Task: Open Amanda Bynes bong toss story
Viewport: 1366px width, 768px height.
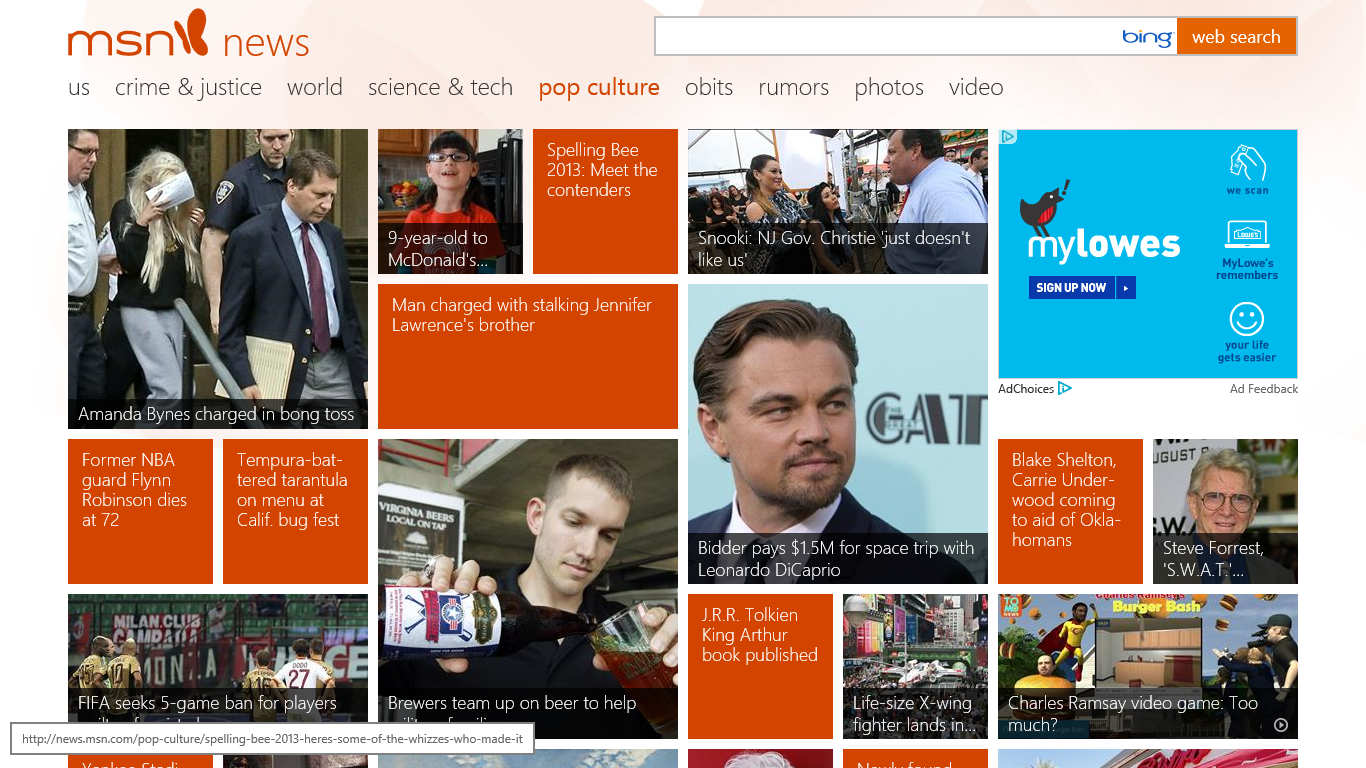Action: click(217, 279)
